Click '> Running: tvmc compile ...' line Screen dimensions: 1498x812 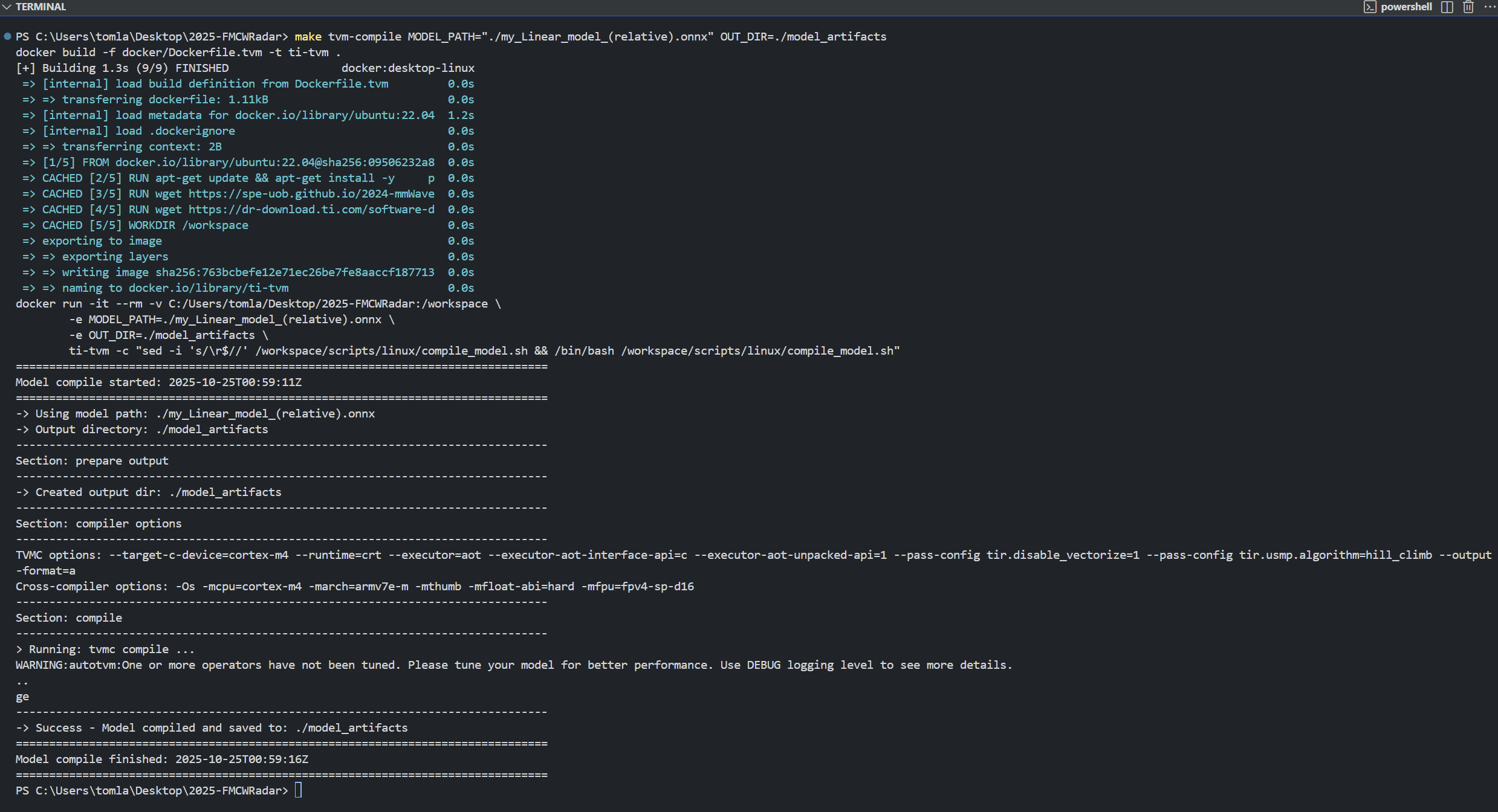click(105, 649)
